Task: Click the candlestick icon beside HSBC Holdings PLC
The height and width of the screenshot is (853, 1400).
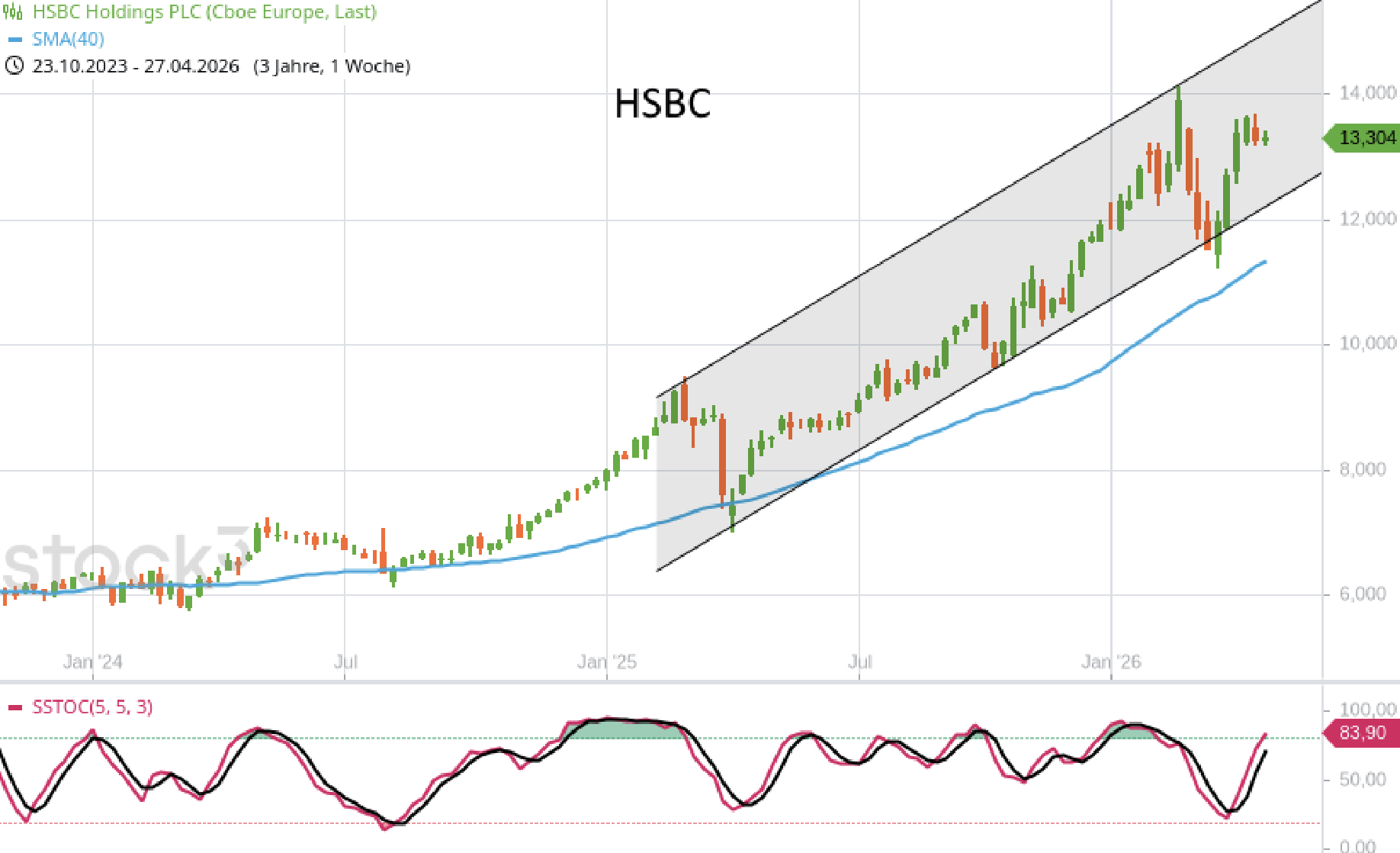Action: point(13,13)
